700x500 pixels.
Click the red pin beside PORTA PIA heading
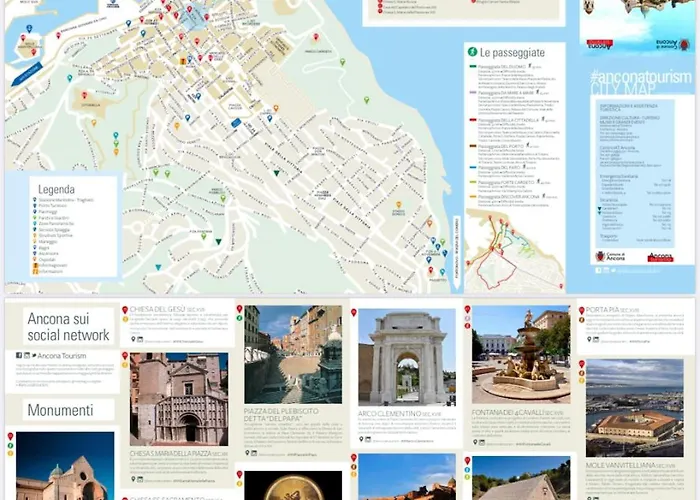tap(582, 310)
